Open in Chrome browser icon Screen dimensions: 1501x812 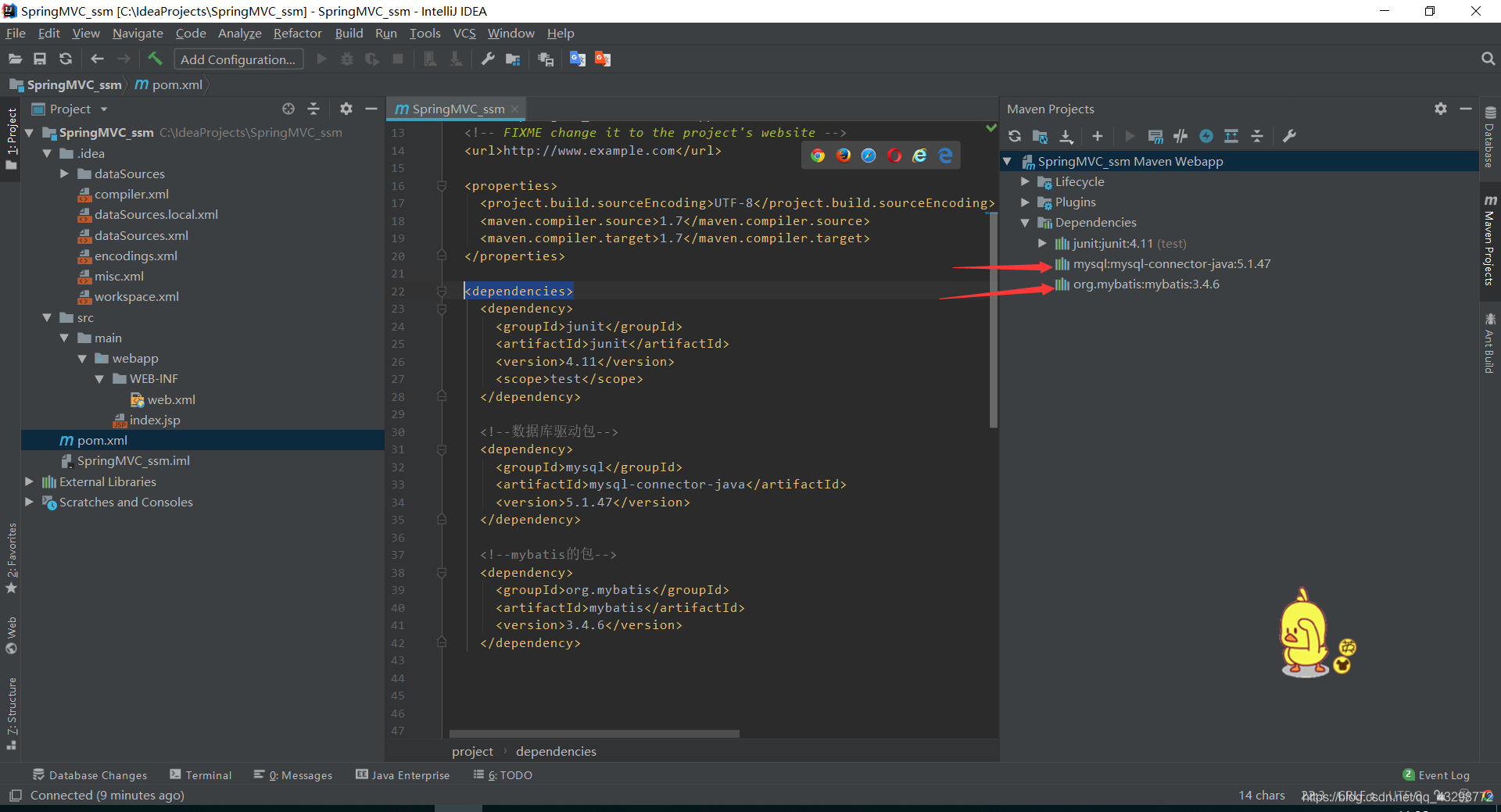click(818, 156)
